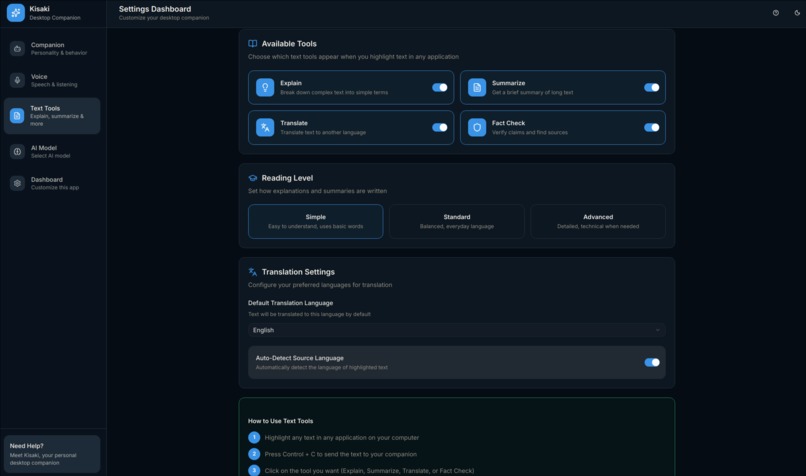This screenshot has height=476, width=806.
Task: Open the Dashboard customization section
Action: tap(52, 184)
